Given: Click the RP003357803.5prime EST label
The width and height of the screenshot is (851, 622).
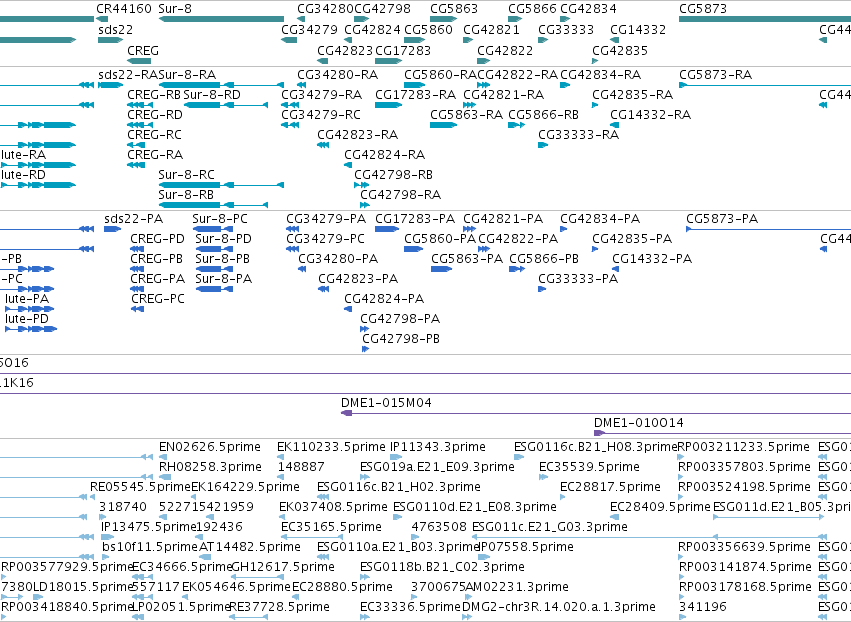Looking at the screenshot, I should pyautogui.click(x=745, y=467).
